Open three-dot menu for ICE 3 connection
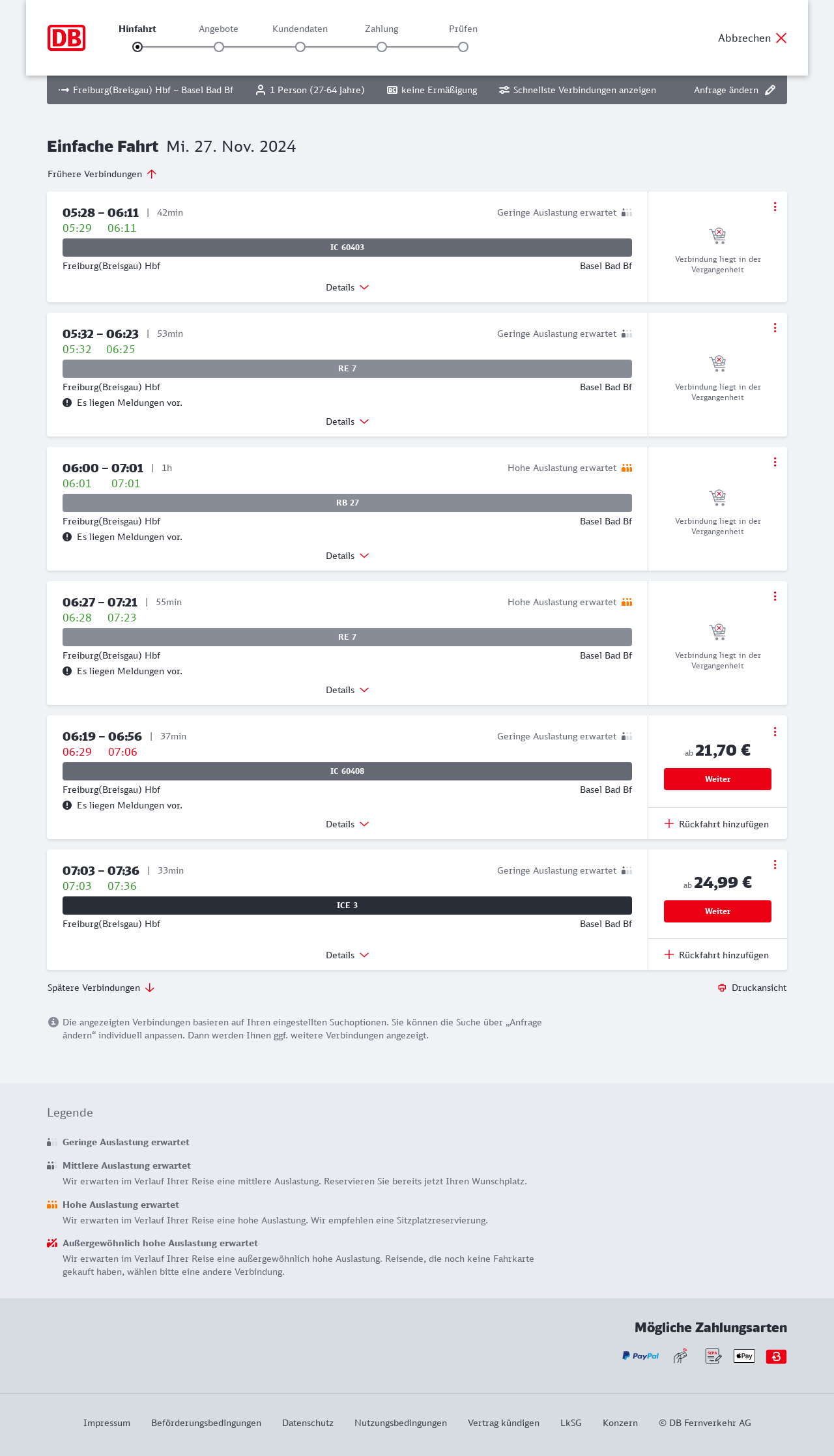The image size is (834, 1456). coord(775,864)
